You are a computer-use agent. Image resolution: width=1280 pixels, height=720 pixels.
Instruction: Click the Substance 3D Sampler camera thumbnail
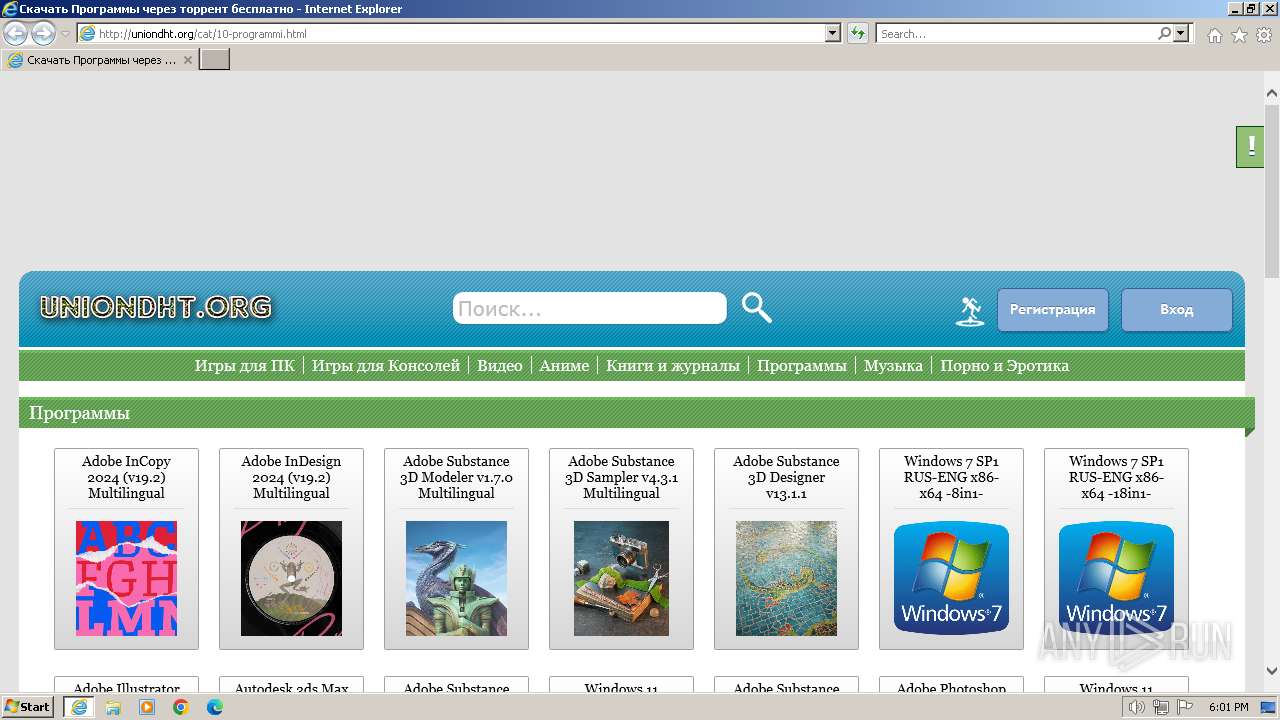[621, 578]
